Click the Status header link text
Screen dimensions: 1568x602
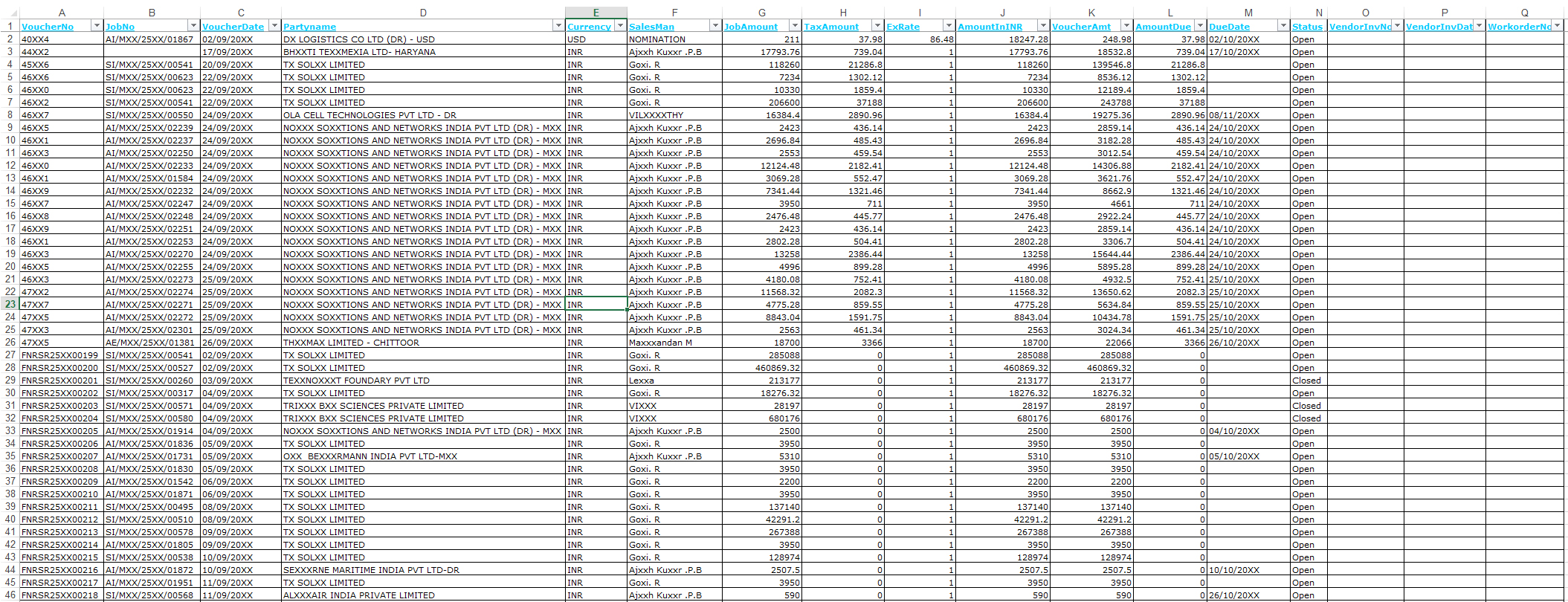(x=1307, y=27)
